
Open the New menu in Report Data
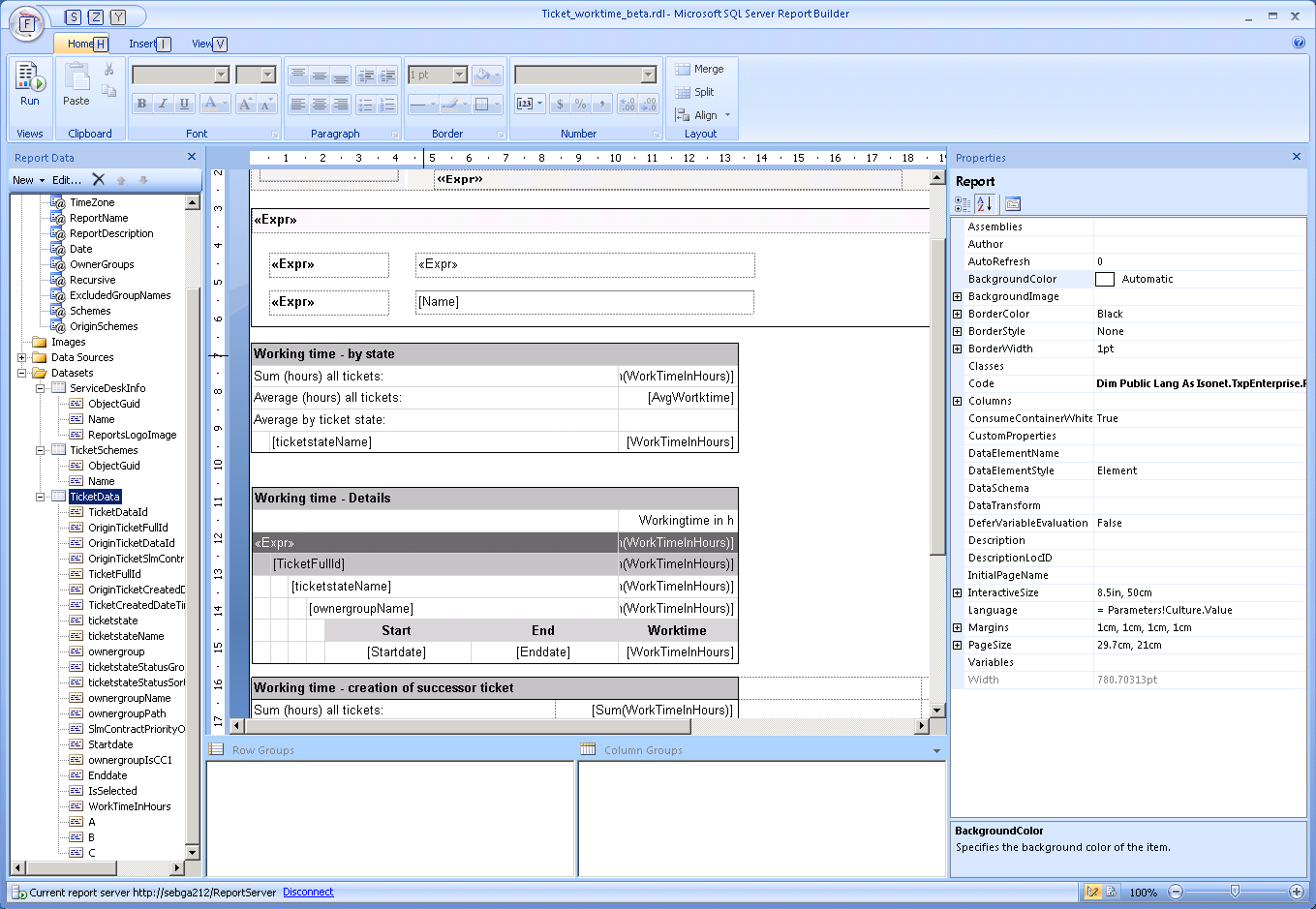[28, 180]
